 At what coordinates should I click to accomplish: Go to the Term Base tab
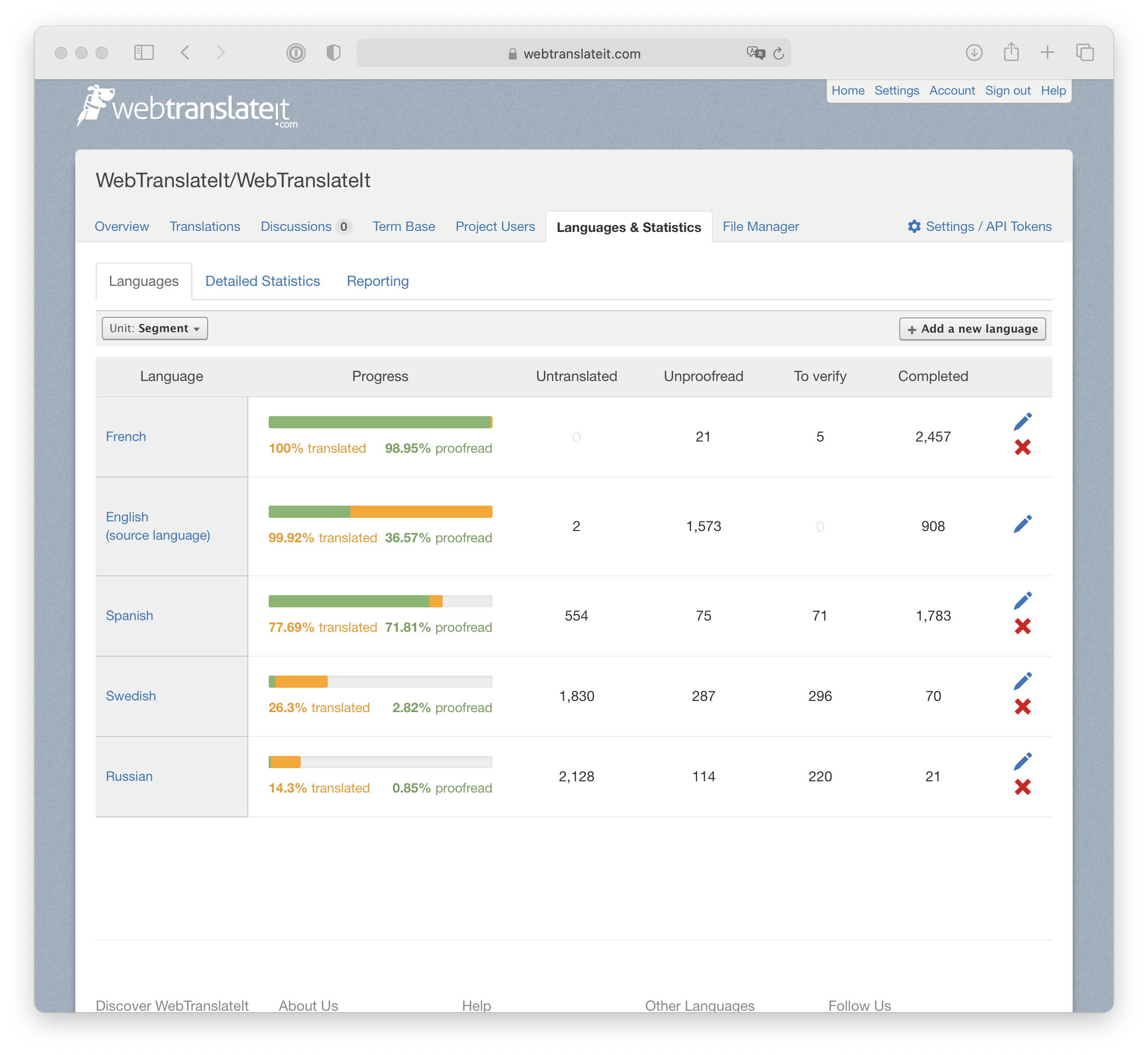click(404, 227)
